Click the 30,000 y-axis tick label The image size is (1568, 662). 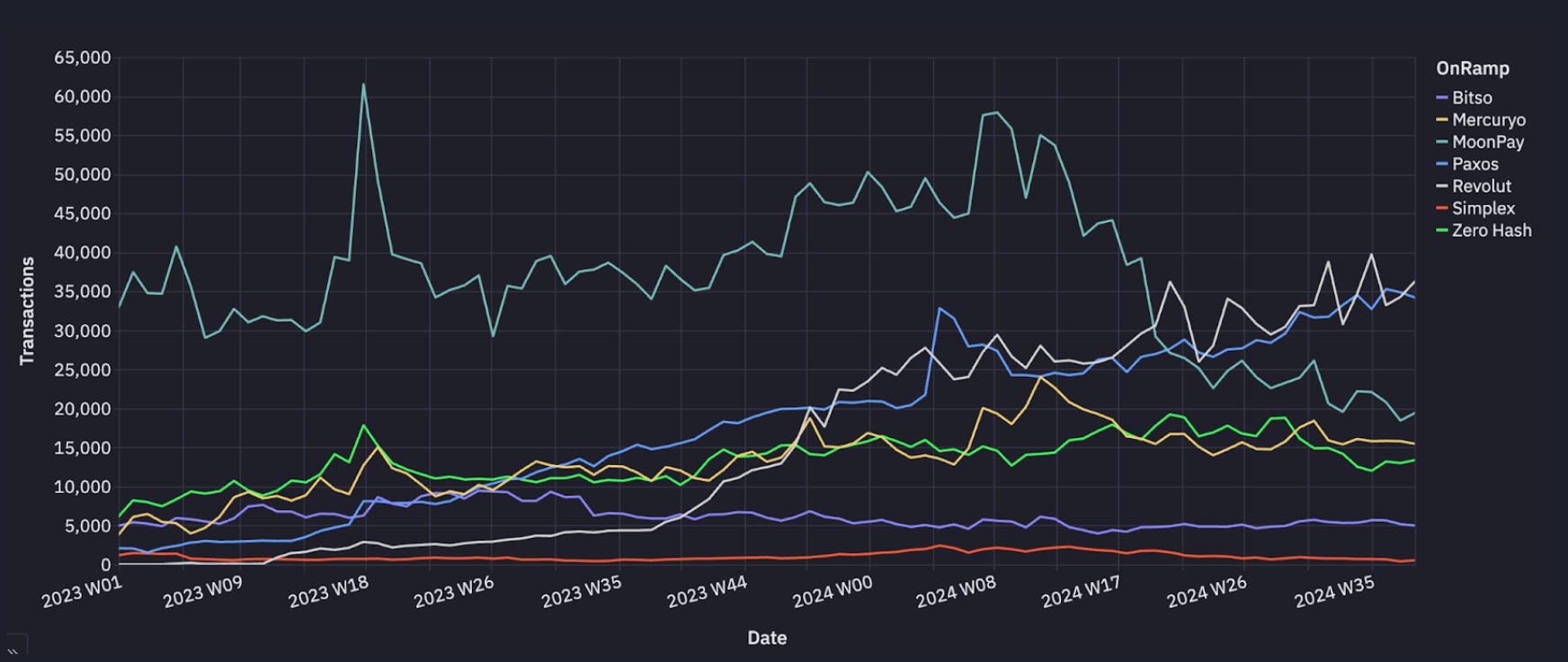[83, 331]
